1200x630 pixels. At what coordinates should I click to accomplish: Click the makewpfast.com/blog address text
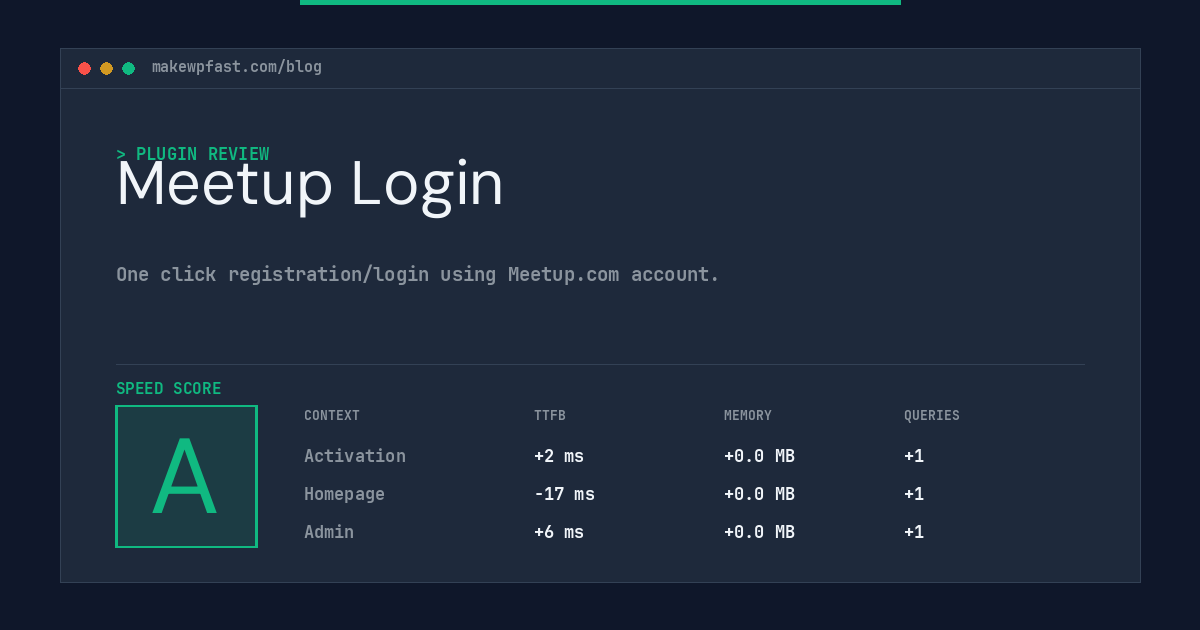click(237, 67)
